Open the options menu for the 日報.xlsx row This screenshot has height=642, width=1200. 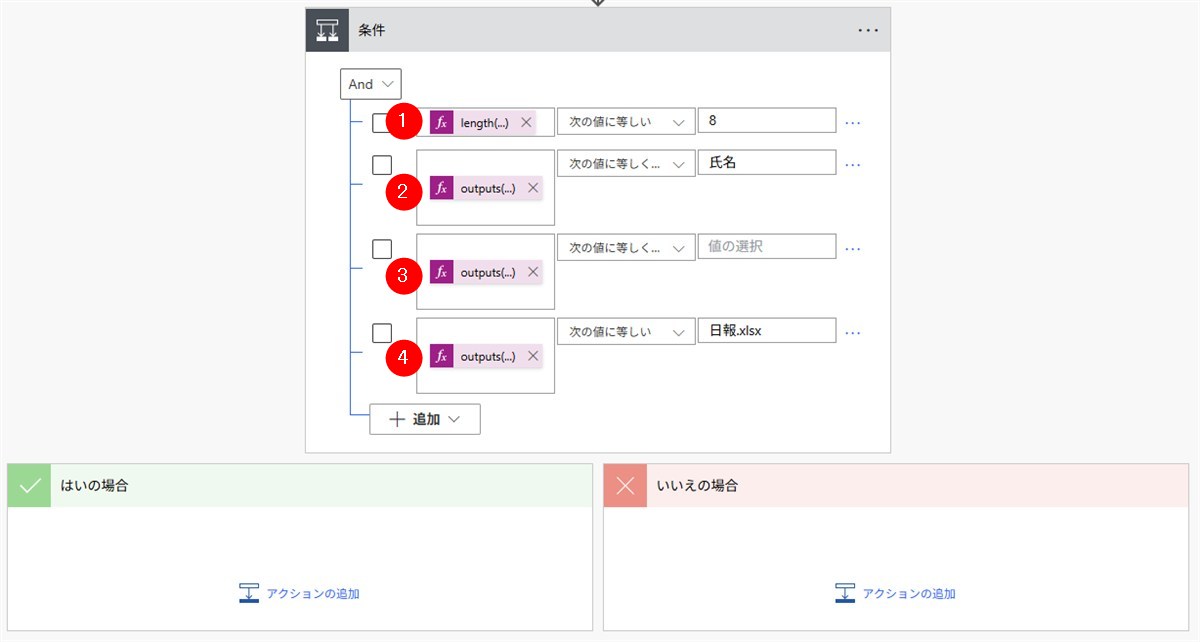click(852, 332)
